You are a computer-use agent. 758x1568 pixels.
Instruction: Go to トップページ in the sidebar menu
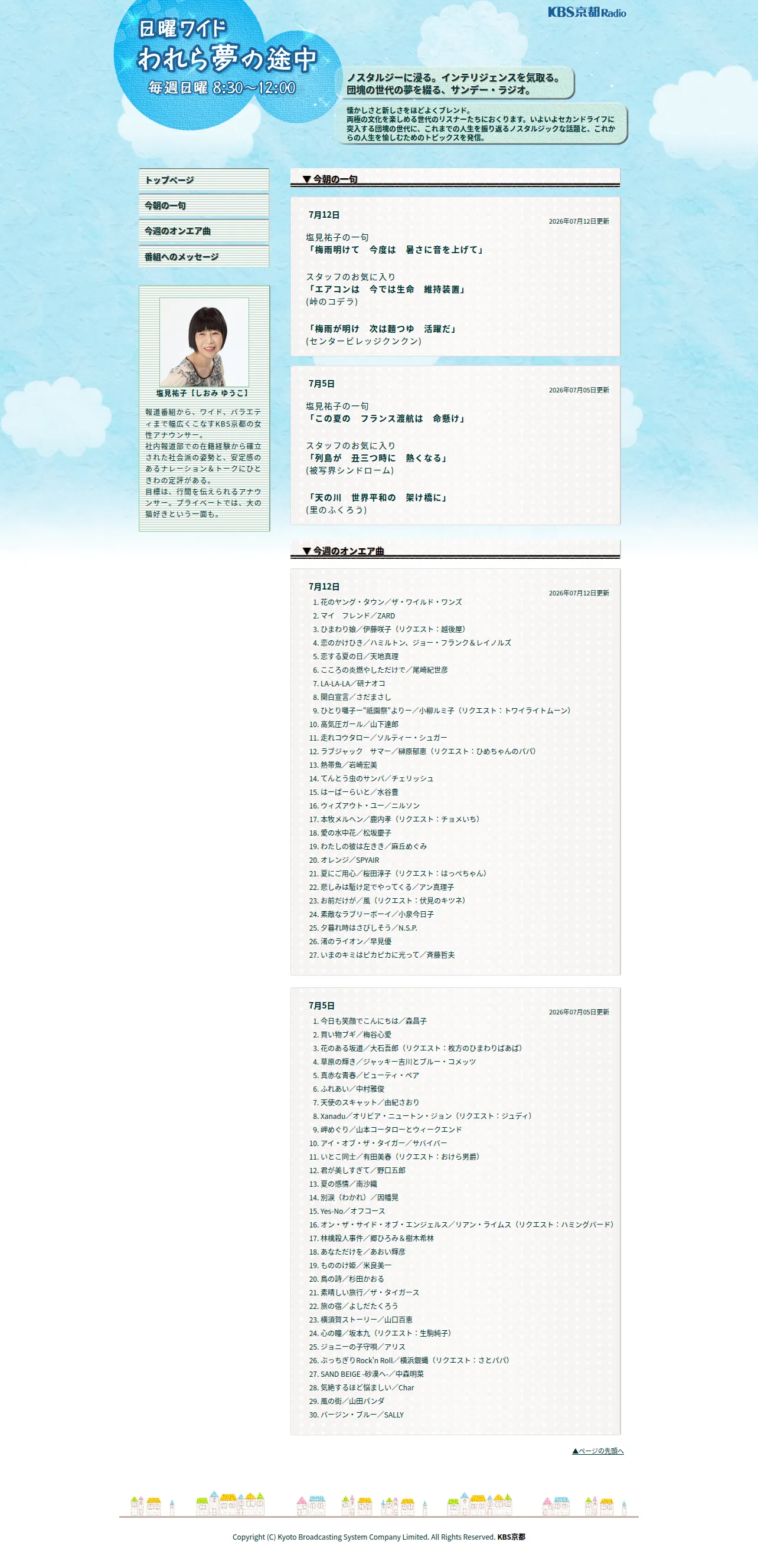204,180
